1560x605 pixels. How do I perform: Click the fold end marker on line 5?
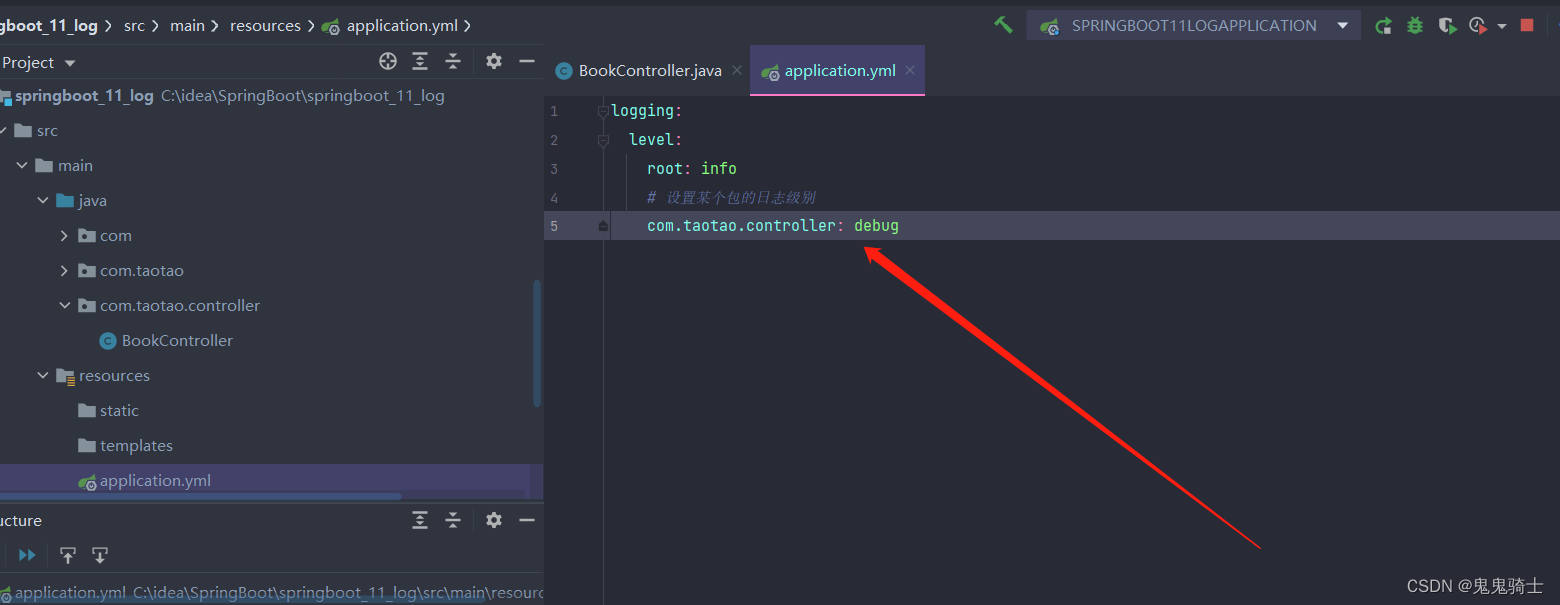tap(603, 226)
